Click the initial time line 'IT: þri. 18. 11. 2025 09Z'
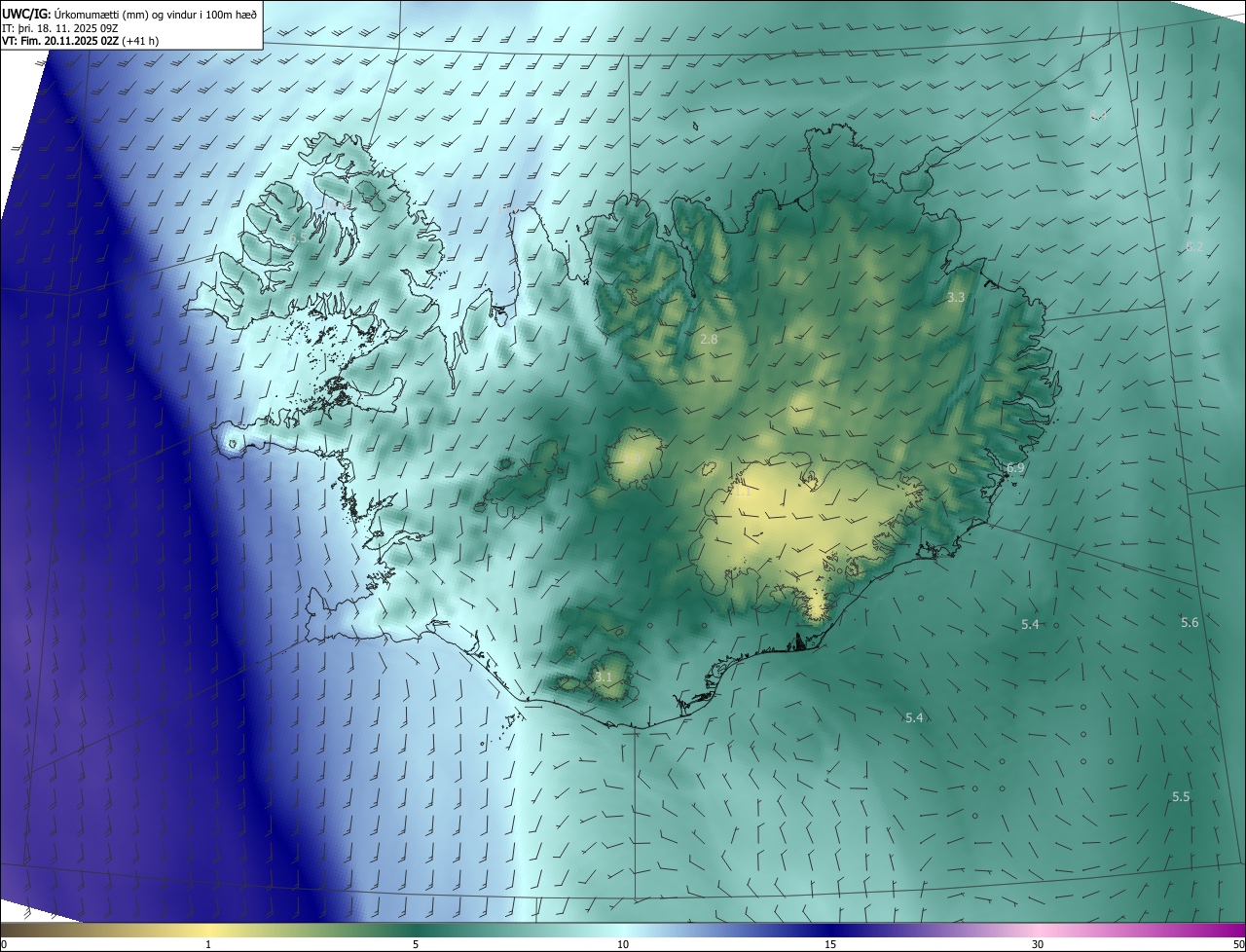The height and width of the screenshot is (952, 1246). coord(59,28)
